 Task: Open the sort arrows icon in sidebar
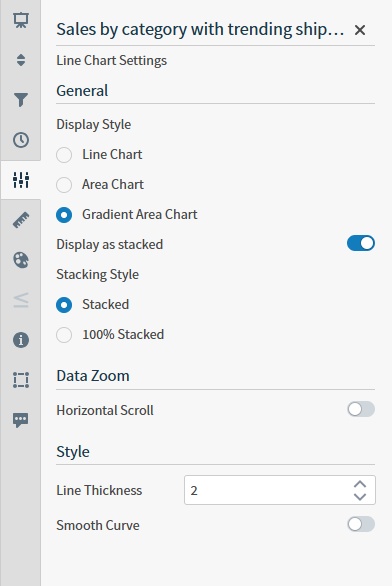pyautogui.click(x=21, y=60)
